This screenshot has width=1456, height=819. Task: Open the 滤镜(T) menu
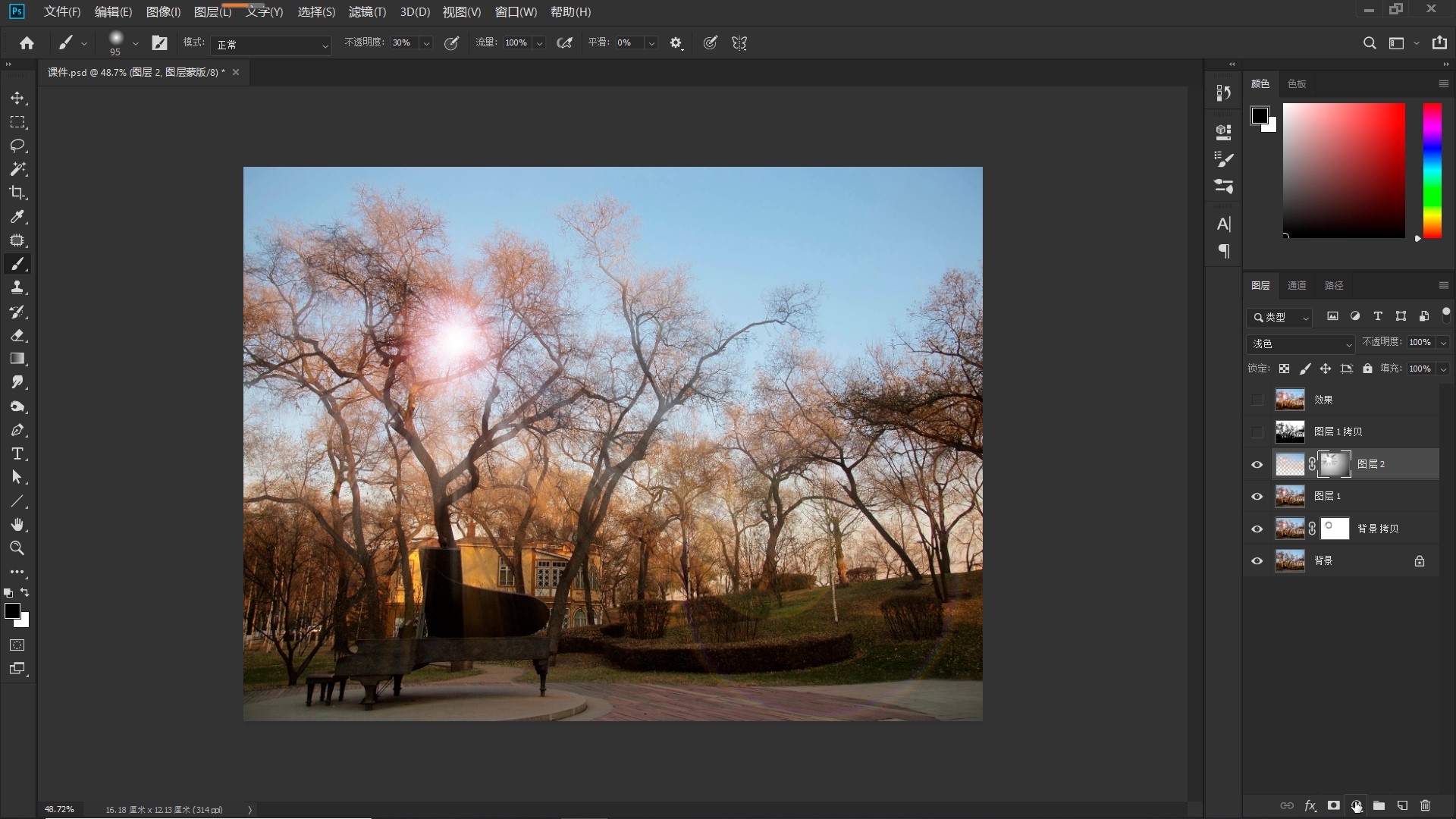click(x=367, y=12)
